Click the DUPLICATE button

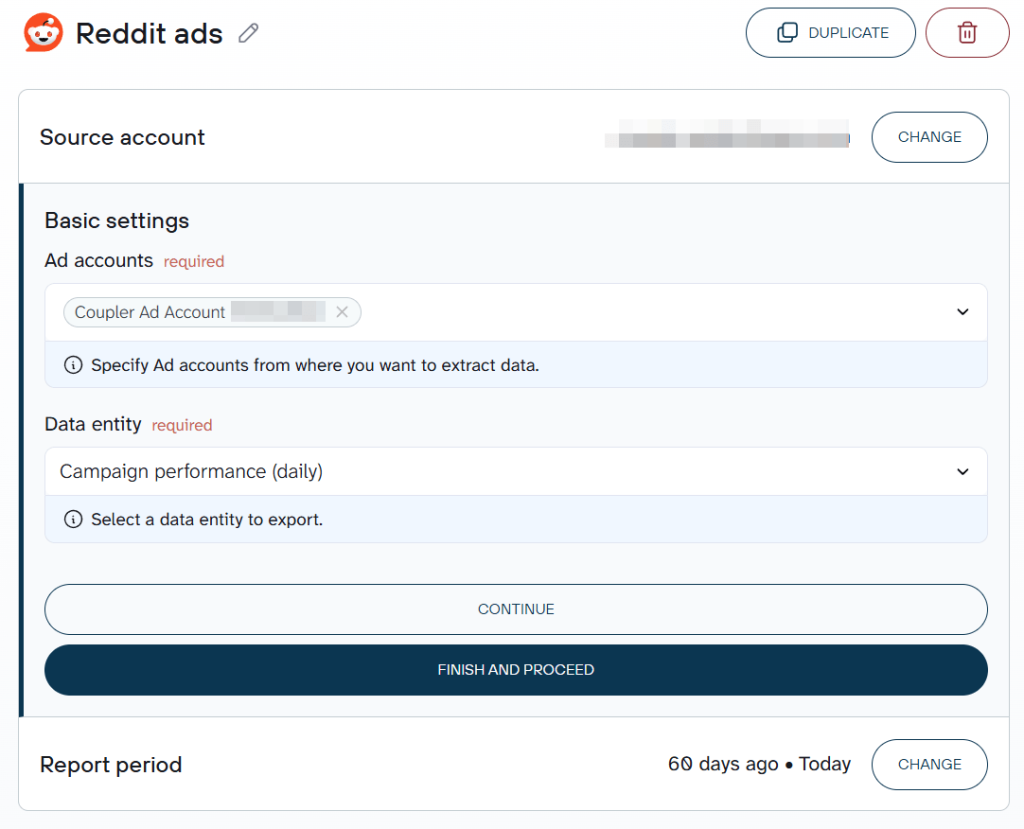830,32
